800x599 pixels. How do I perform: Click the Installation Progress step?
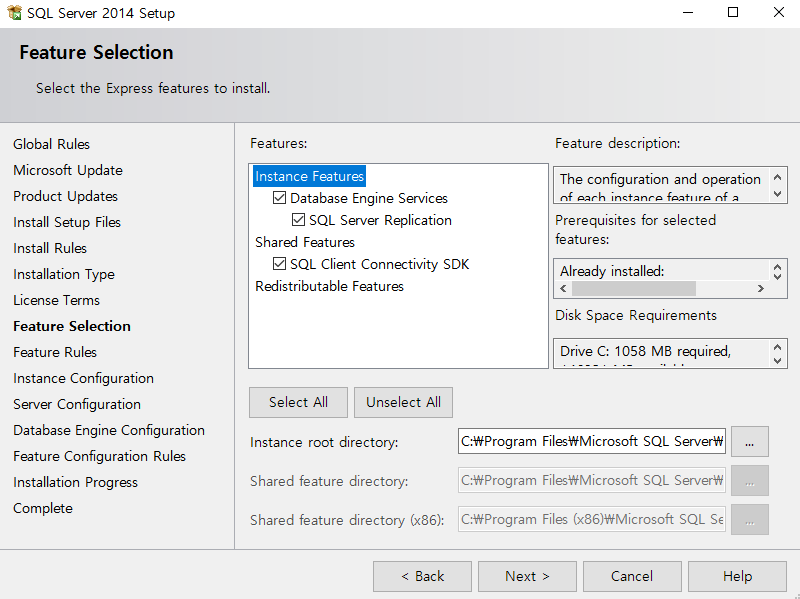[76, 482]
